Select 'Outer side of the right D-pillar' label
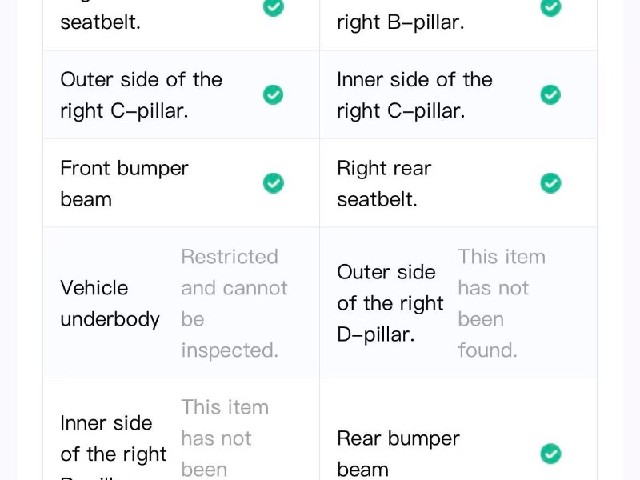This screenshot has height=480, width=640. (390, 303)
